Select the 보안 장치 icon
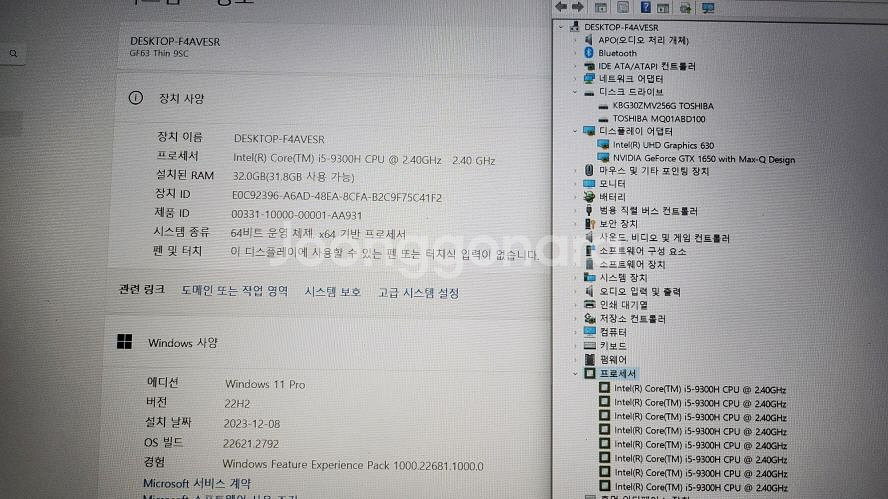 590,224
